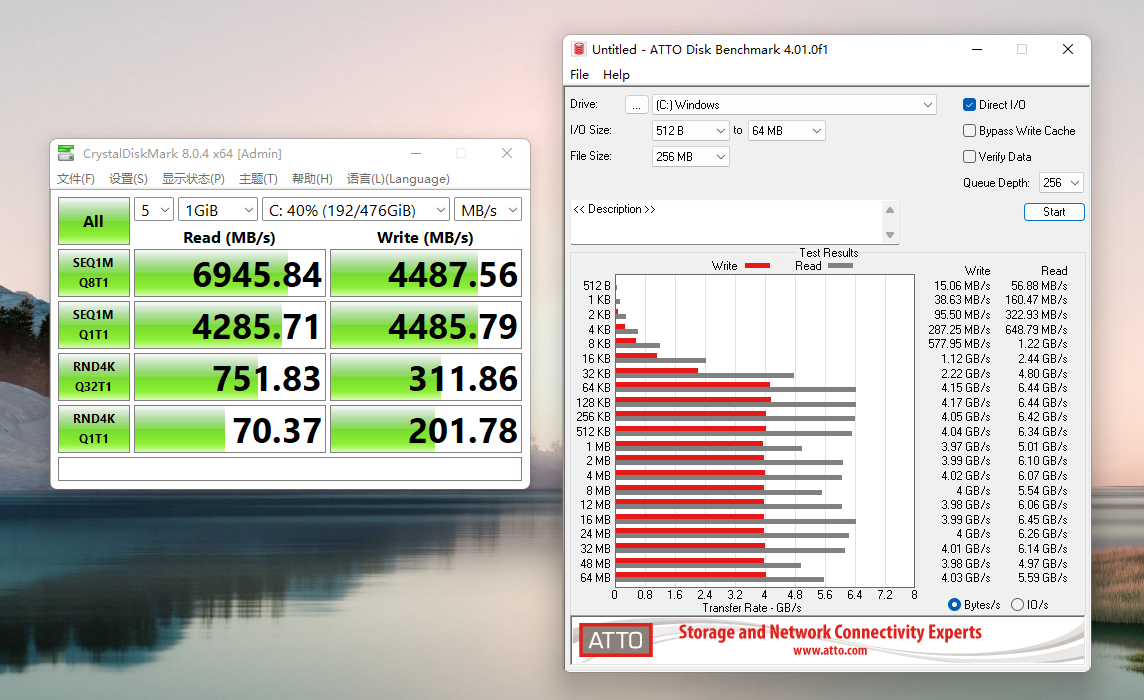Click the 5.59 GB/s read value
Image resolution: width=1144 pixels, height=700 pixels.
tap(1043, 577)
